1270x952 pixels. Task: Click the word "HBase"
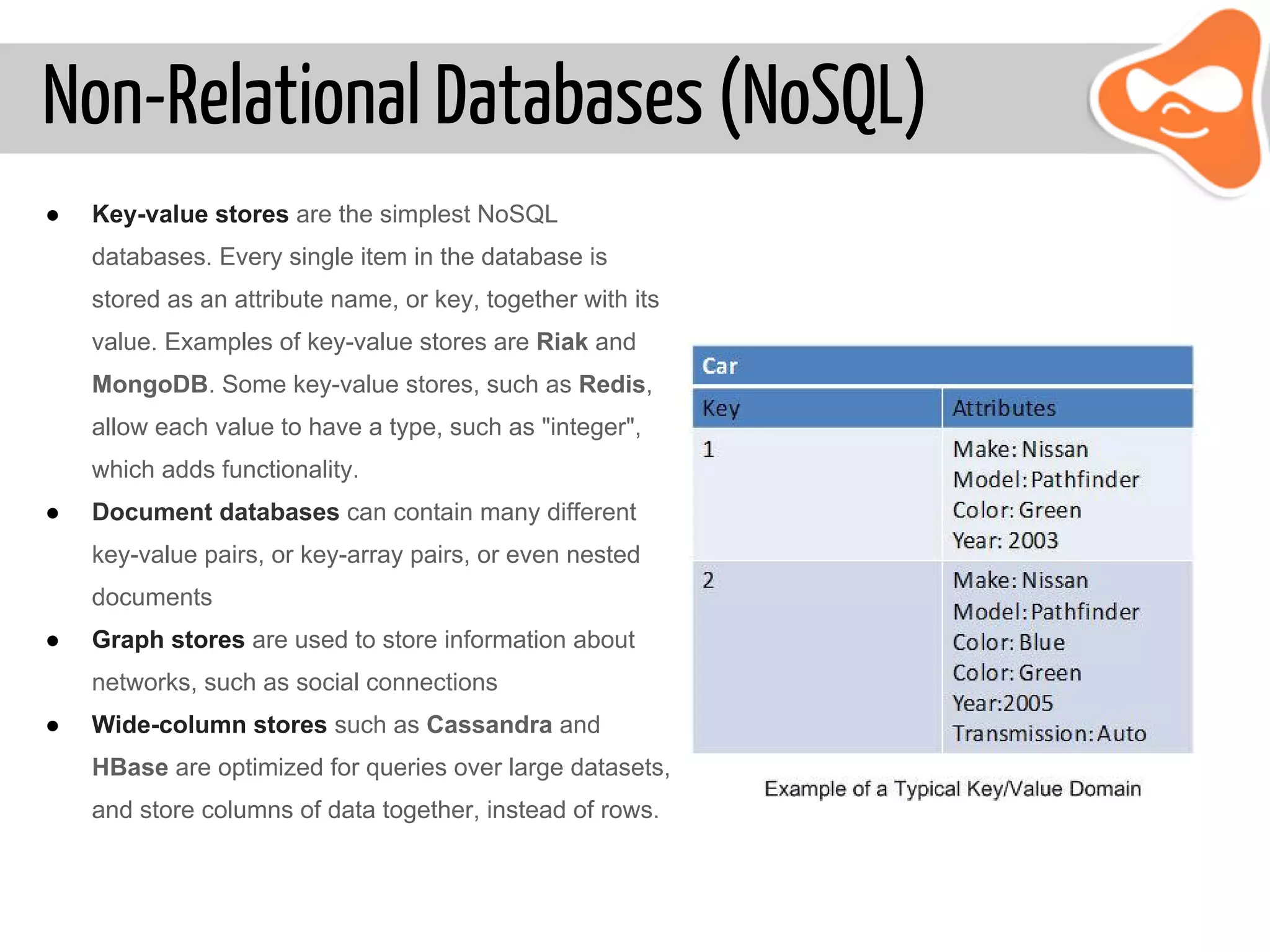click(x=130, y=768)
